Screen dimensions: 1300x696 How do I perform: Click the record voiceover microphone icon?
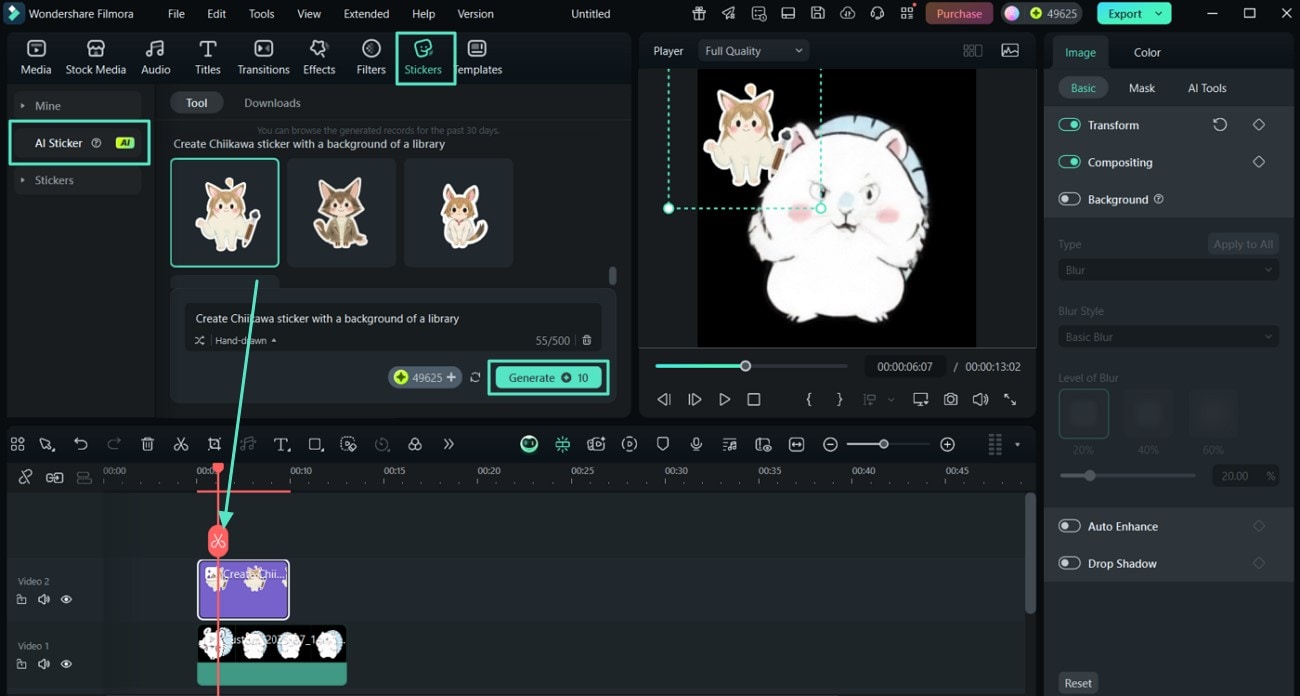(x=696, y=444)
